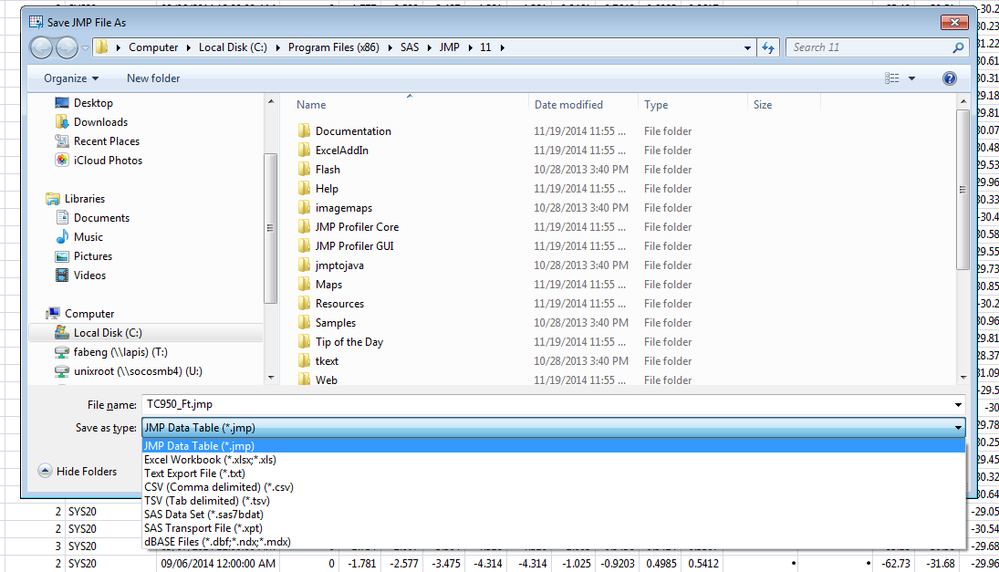This screenshot has width=999, height=572.
Task: Select SAS Data Set (*.sas7bdat) type
Action: [x=553, y=515]
